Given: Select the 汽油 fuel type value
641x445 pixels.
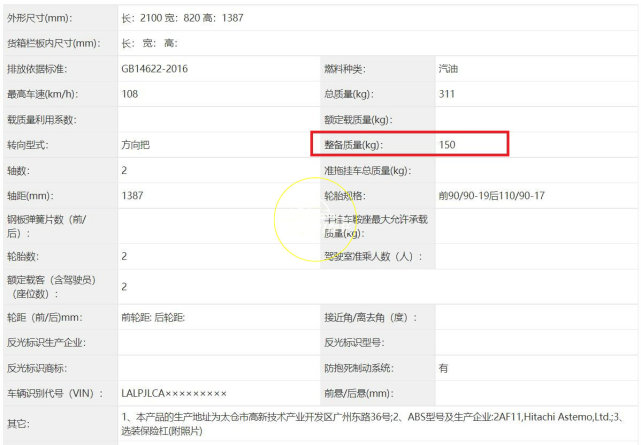Looking at the screenshot, I should (449, 69).
